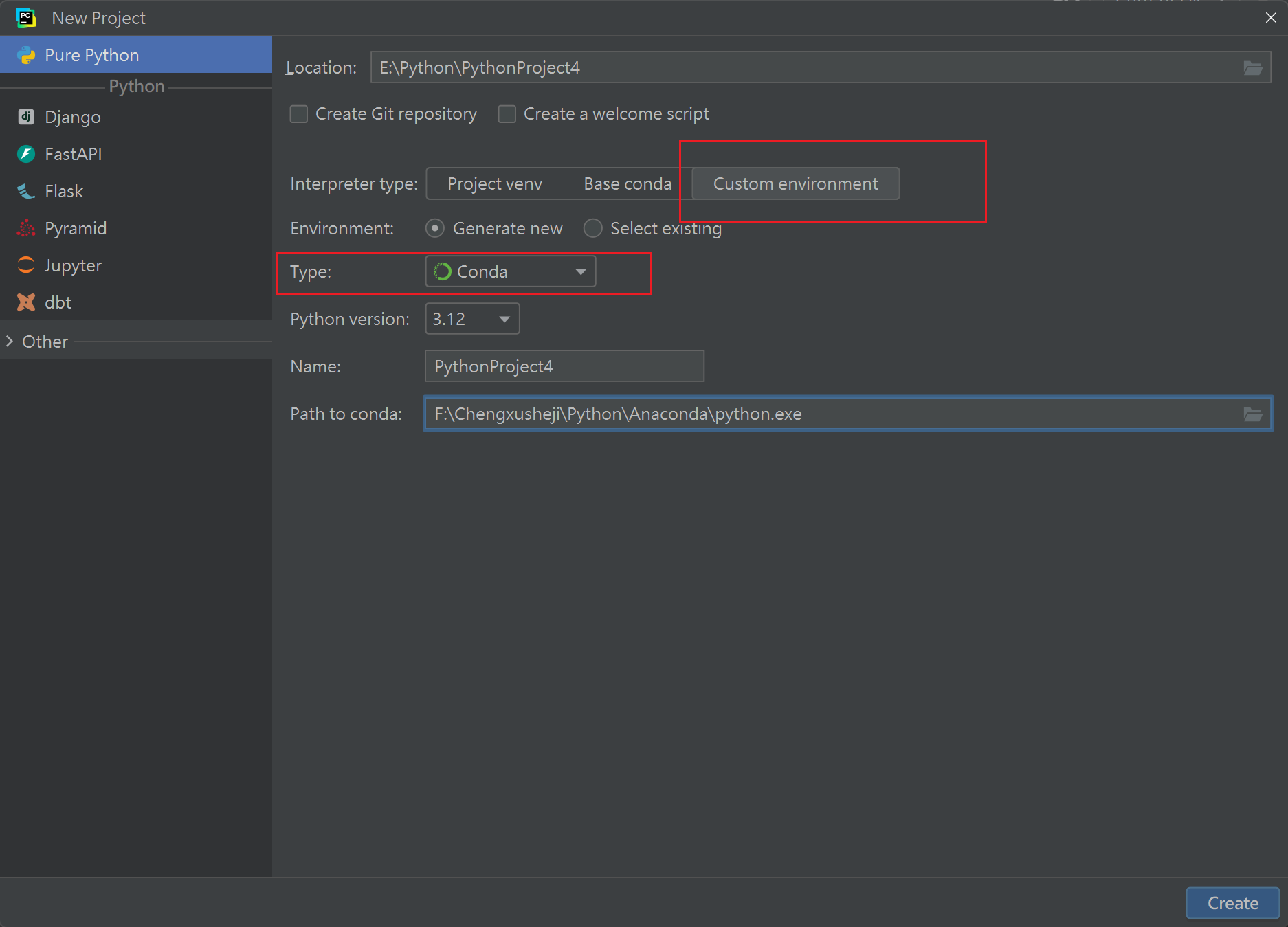Choose the Django project type

tap(136, 117)
